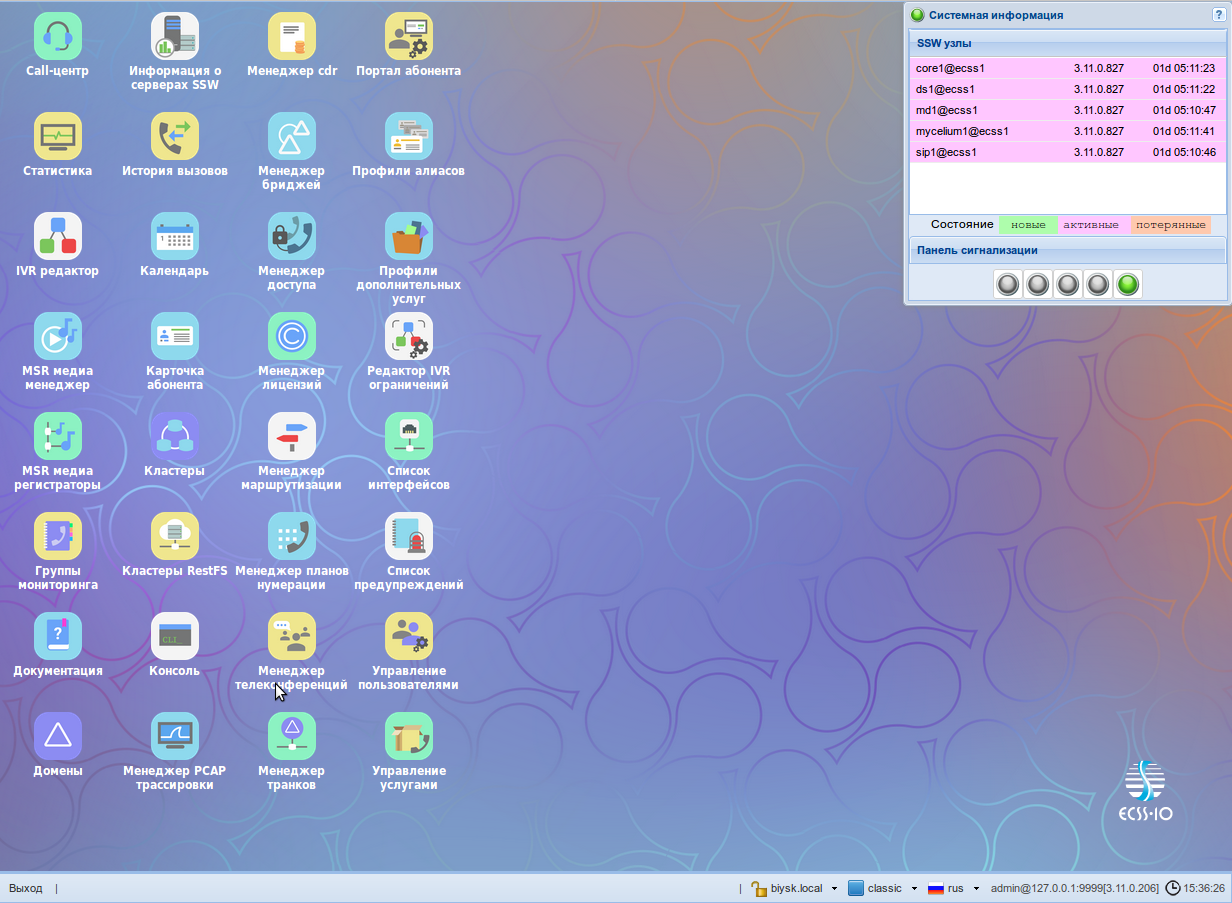The image size is (1232, 903).
Task: Launch the IVR редактор icon
Action: (x=57, y=237)
